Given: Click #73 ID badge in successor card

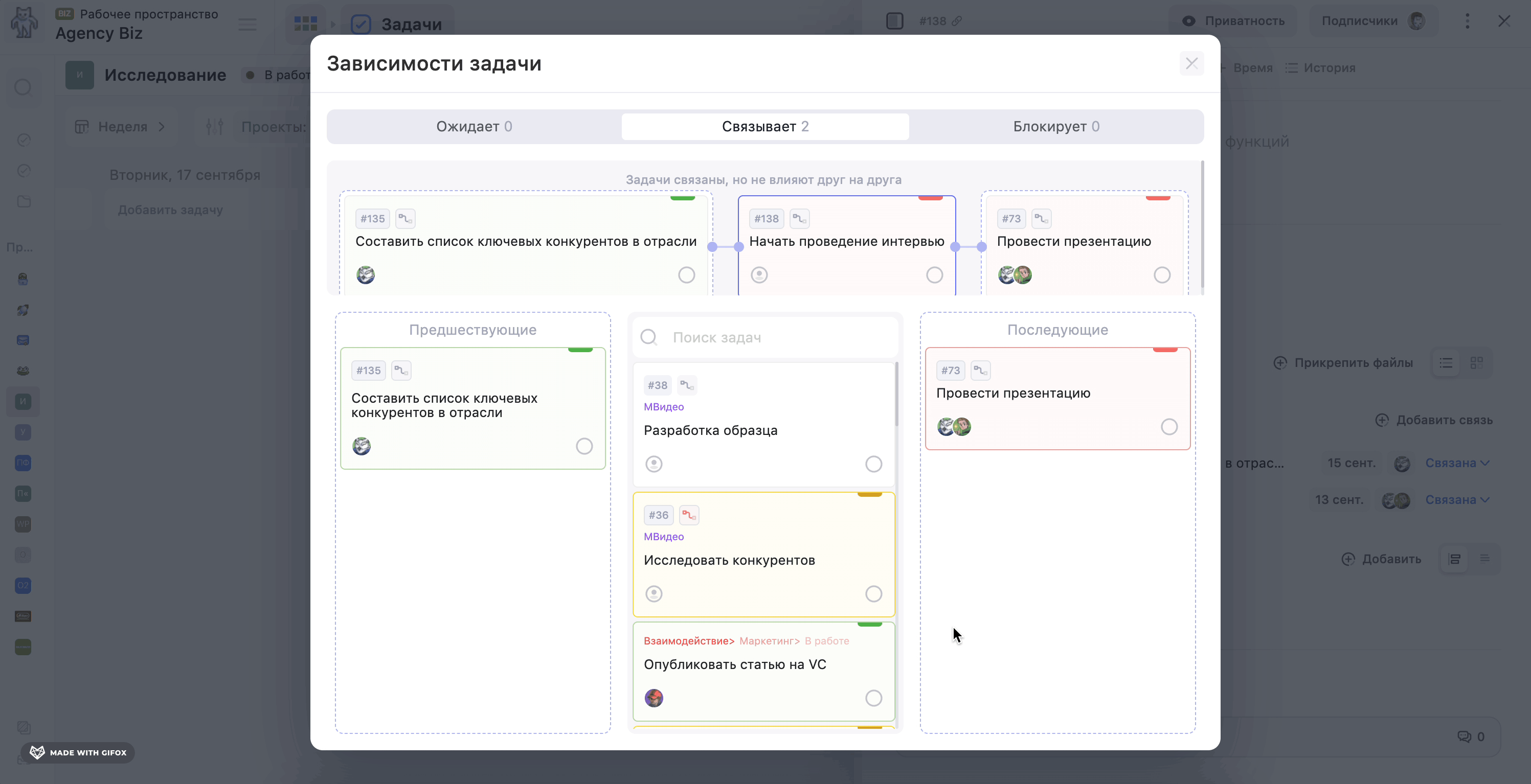Looking at the screenshot, I should point(950,371).
